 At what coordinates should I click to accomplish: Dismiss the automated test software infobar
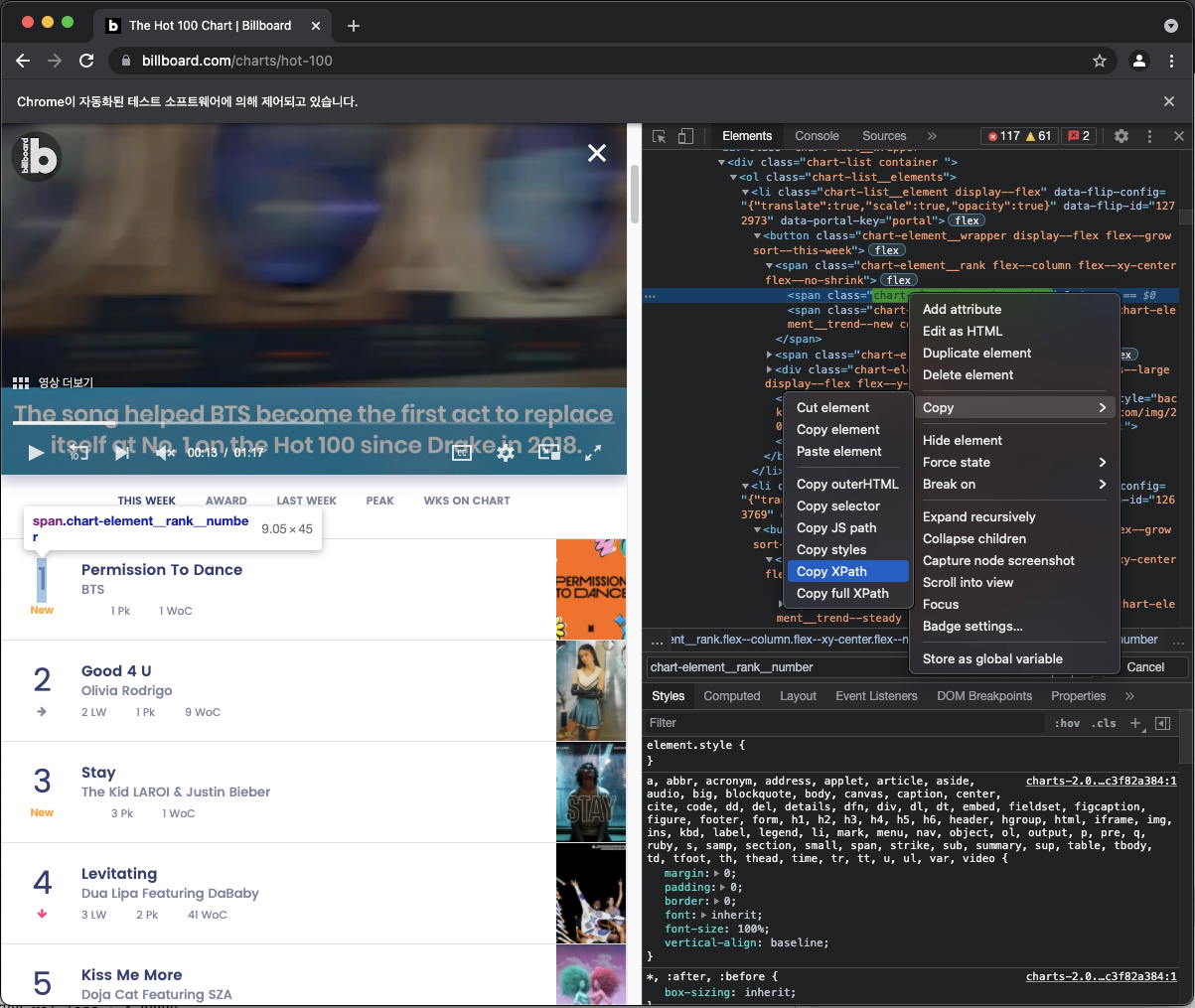[1169, 101]
